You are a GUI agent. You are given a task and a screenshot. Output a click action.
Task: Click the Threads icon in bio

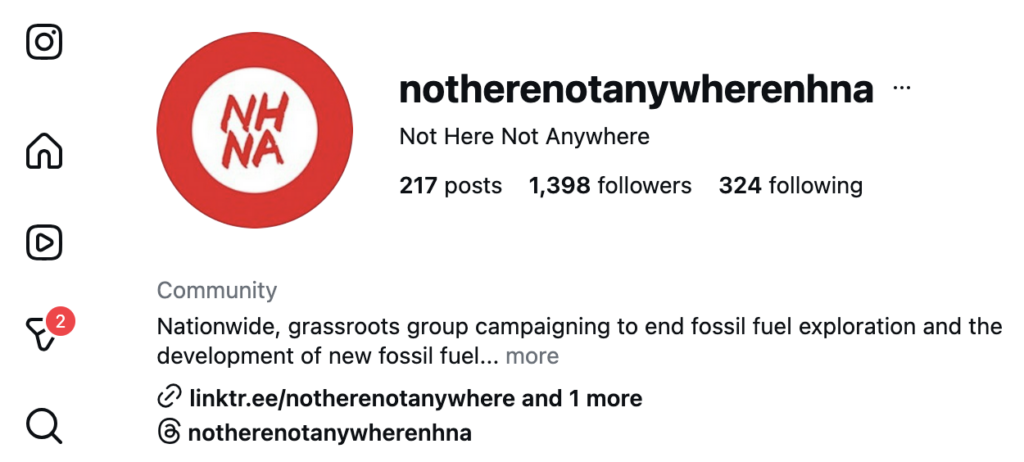tap(169, 433)
